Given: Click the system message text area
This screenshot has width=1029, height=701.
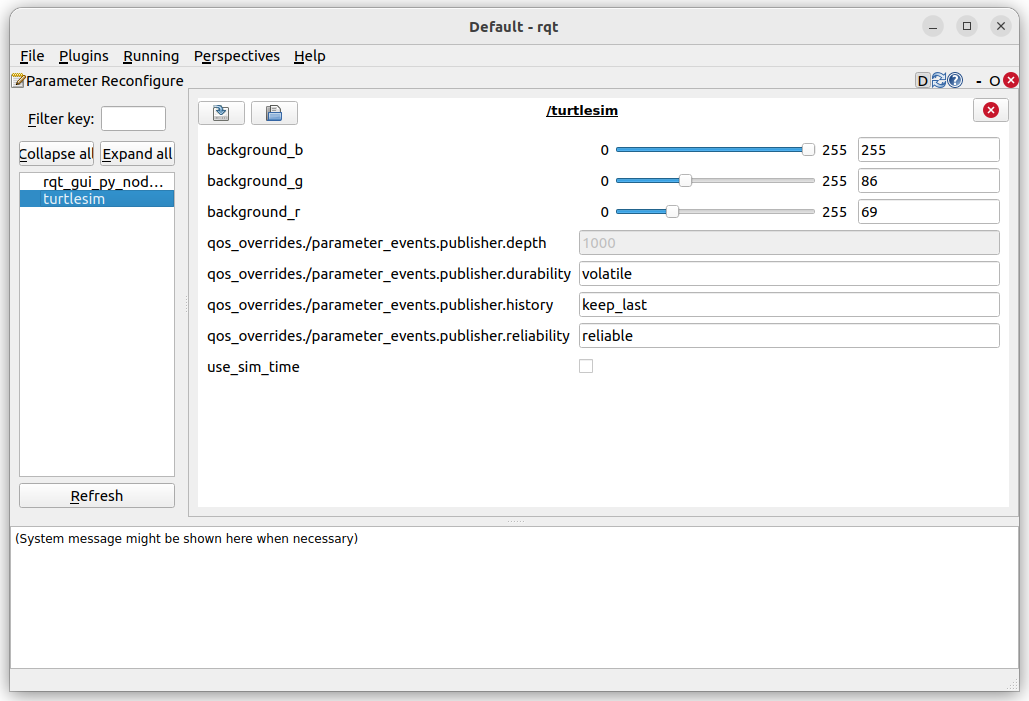Looking at the screenshot, I should (x=514, y=597).
